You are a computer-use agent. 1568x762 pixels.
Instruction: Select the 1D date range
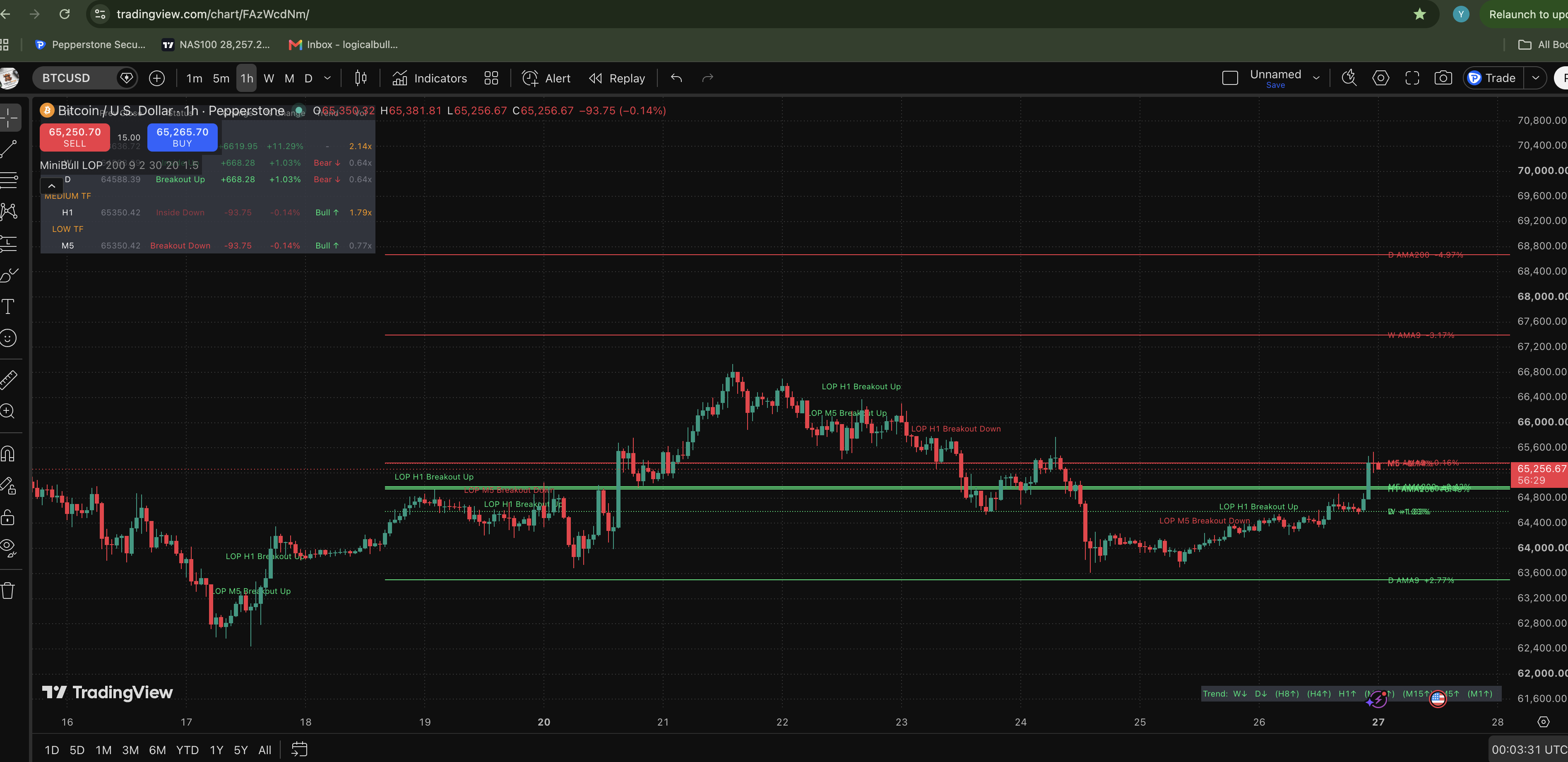click(x=52, y=750)
